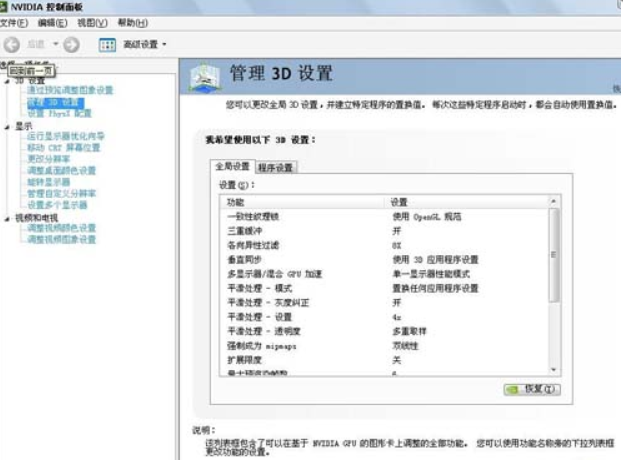Select 管理 3D 设置 in the tree
This screenshot has height=466, width=623.
pyautogui.click(x=55, y=102)
